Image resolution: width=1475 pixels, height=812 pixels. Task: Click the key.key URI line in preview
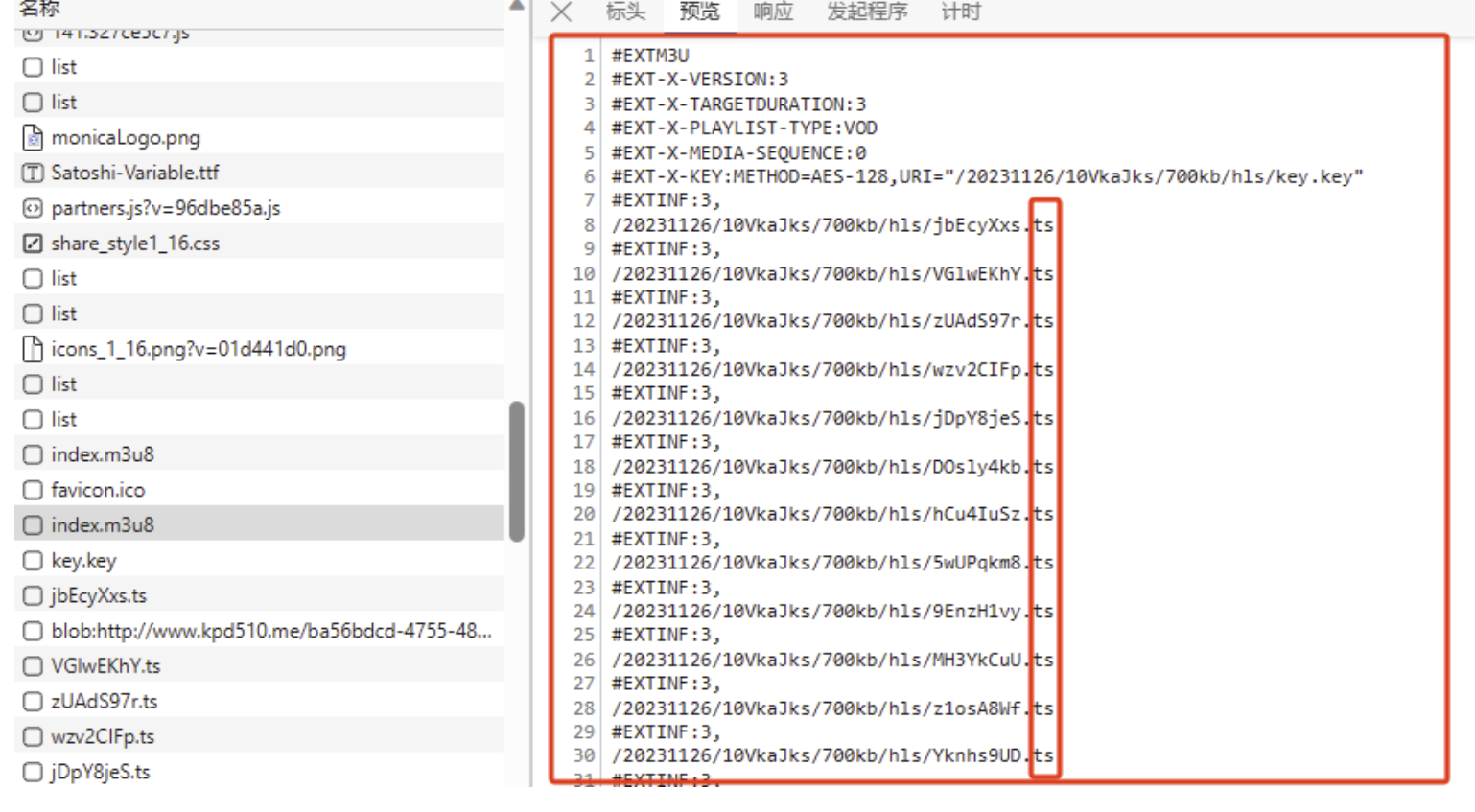986,176
